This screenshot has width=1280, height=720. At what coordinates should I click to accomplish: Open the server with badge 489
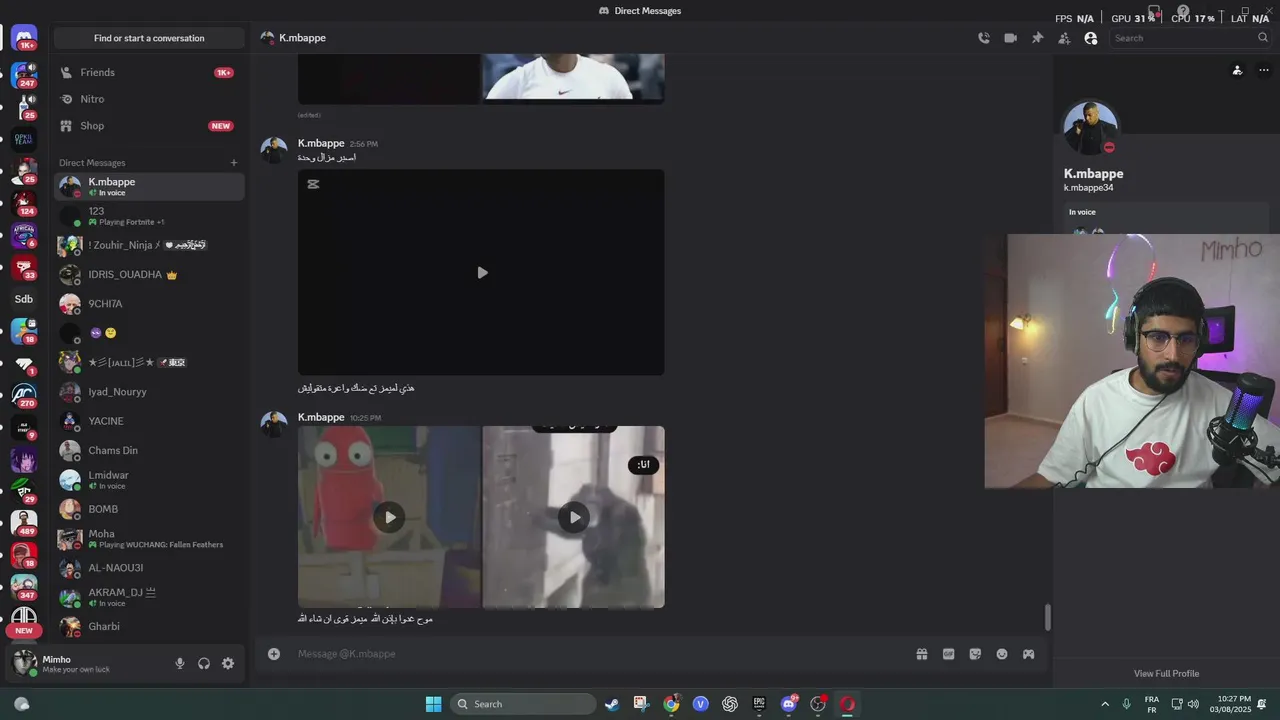(x=24, y=523)
